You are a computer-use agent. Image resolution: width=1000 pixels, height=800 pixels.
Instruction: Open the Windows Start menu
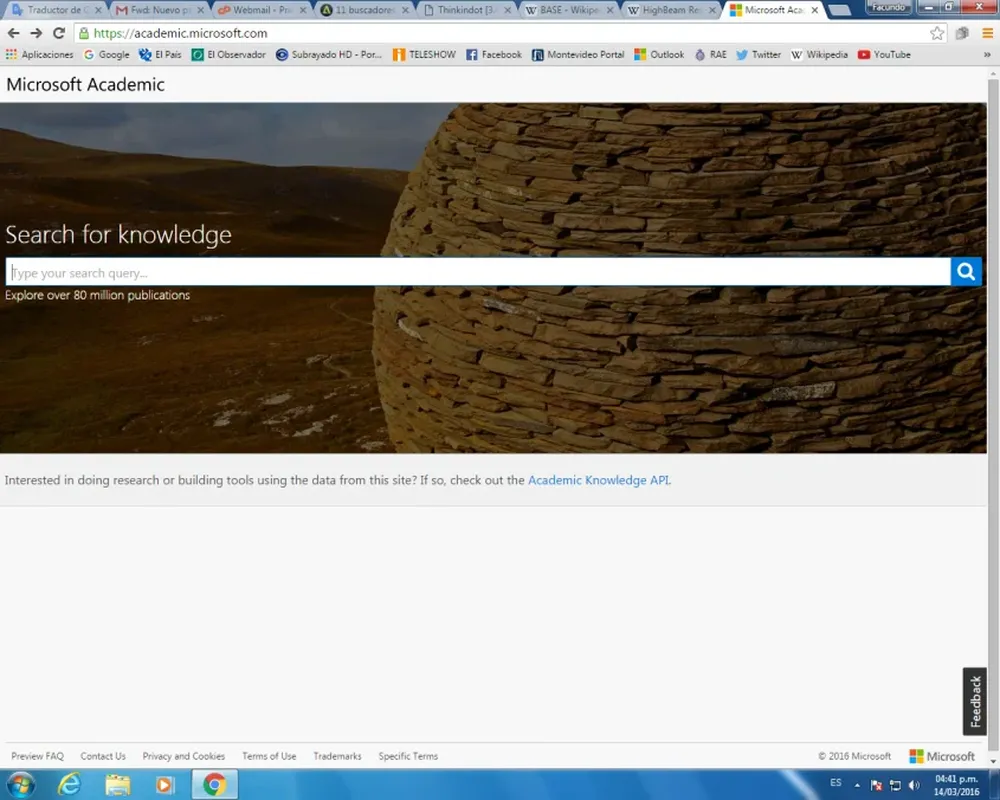(x=20, y=784)
